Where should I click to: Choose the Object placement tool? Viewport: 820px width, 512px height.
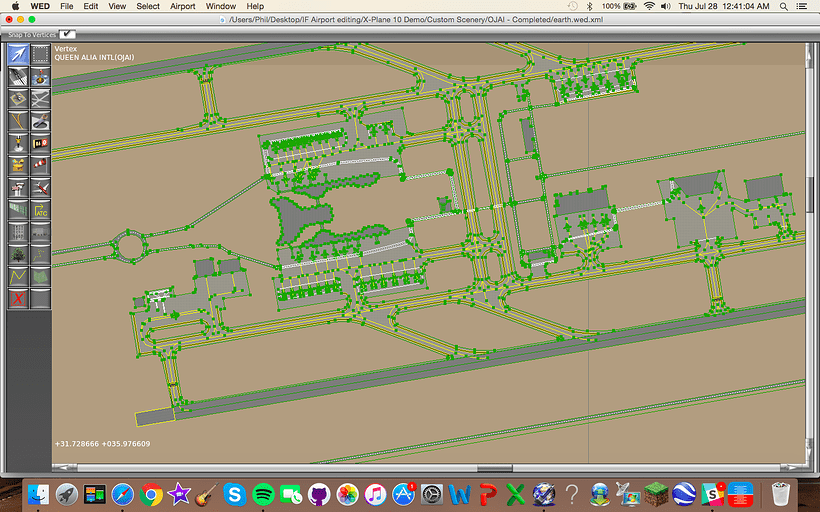[x=40, y=233]
